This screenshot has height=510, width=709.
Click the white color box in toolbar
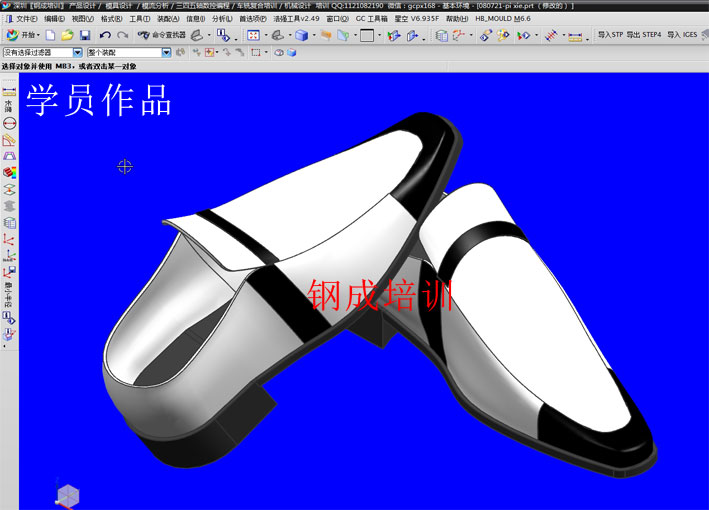pos(367,35)
